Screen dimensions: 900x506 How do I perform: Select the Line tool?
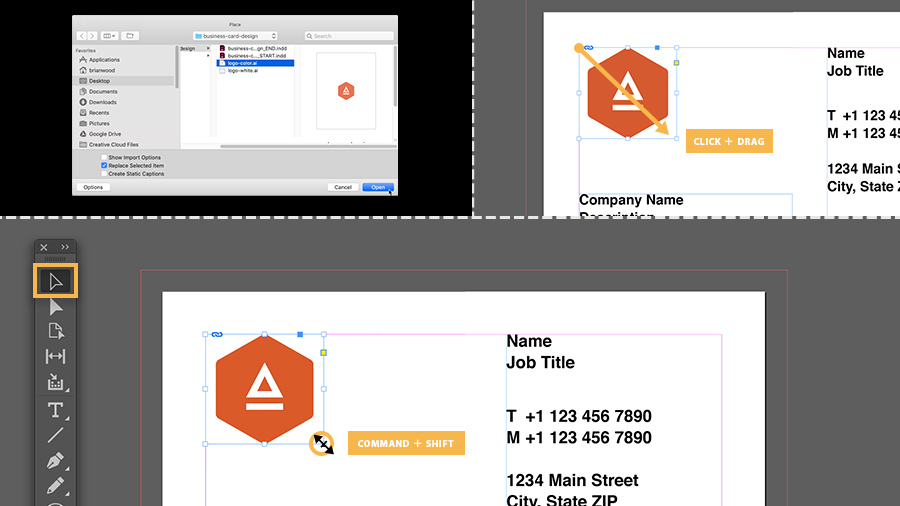[56, 435]
